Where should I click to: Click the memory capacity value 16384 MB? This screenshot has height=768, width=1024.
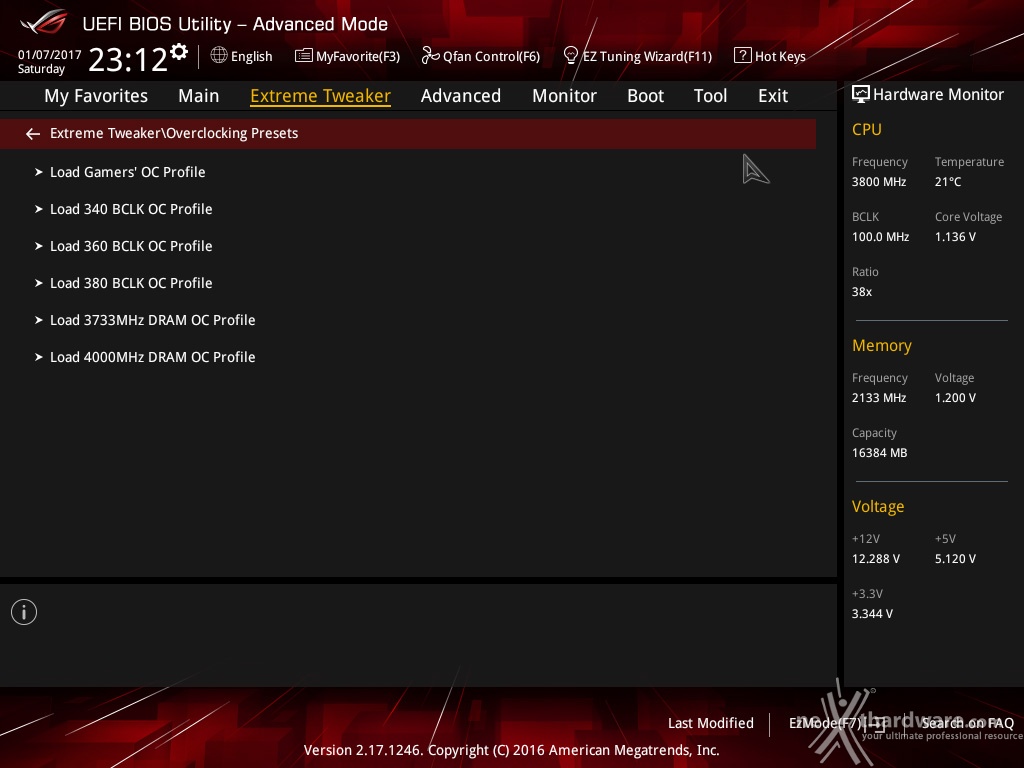[880, 453]
